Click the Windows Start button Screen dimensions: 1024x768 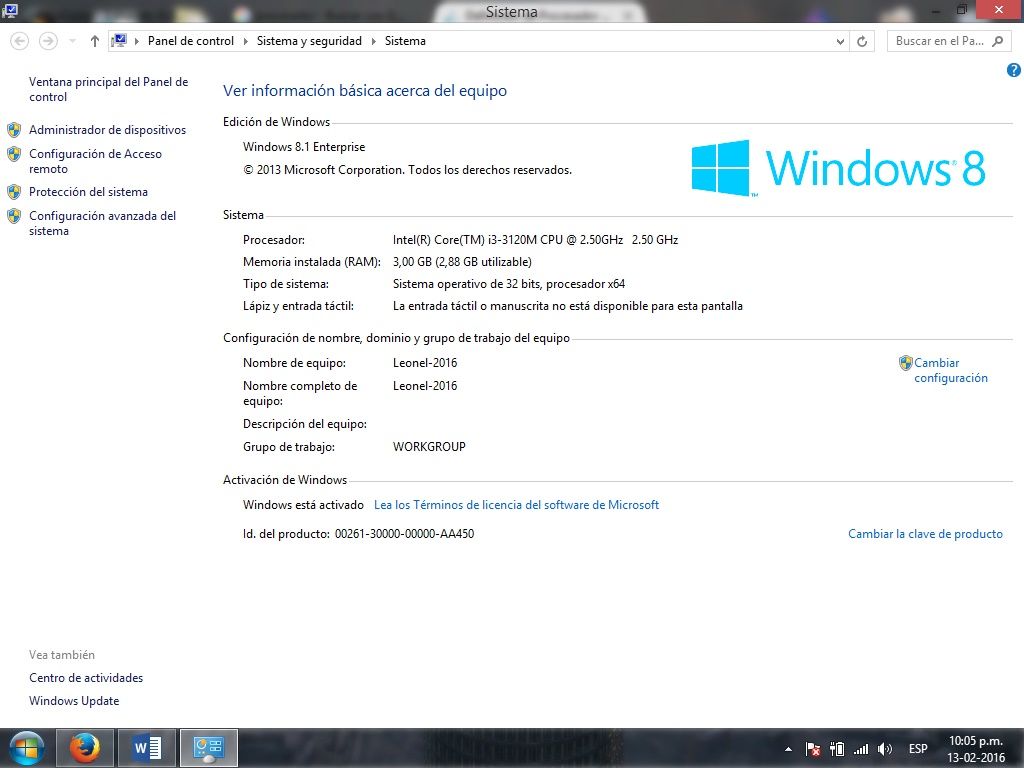tap(26, 748)
